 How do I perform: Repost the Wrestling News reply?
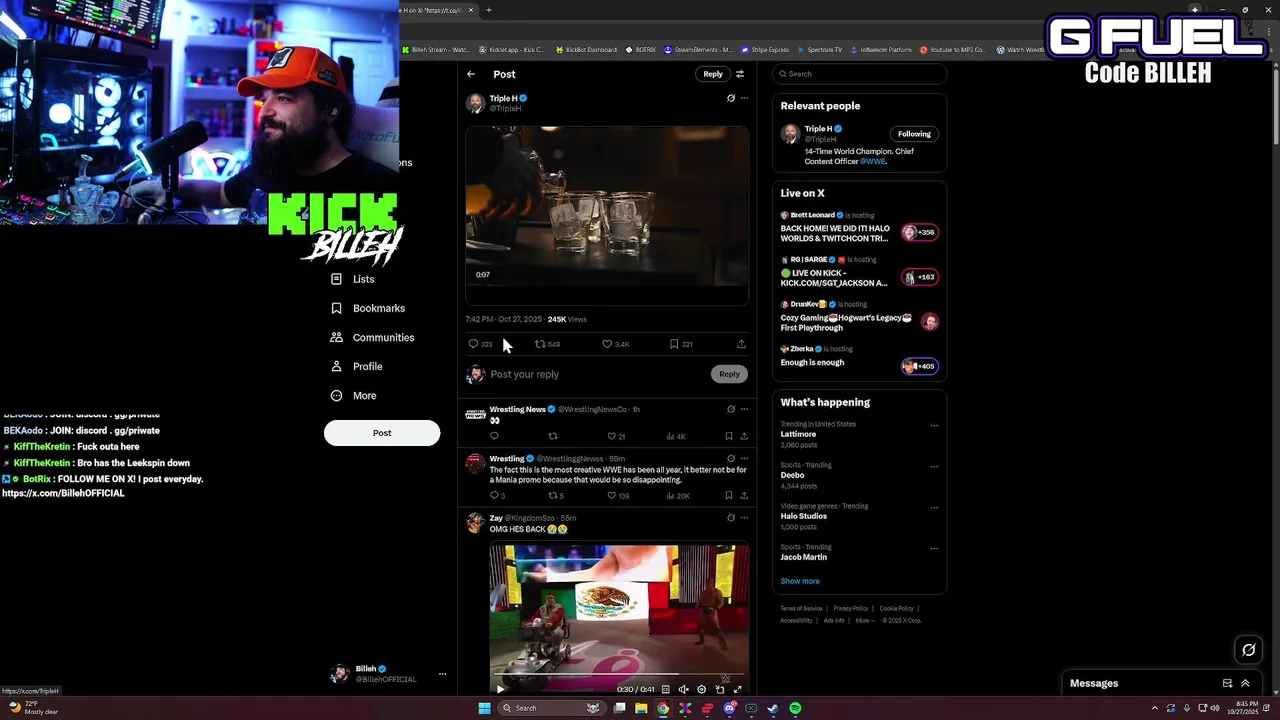[553, 436]
